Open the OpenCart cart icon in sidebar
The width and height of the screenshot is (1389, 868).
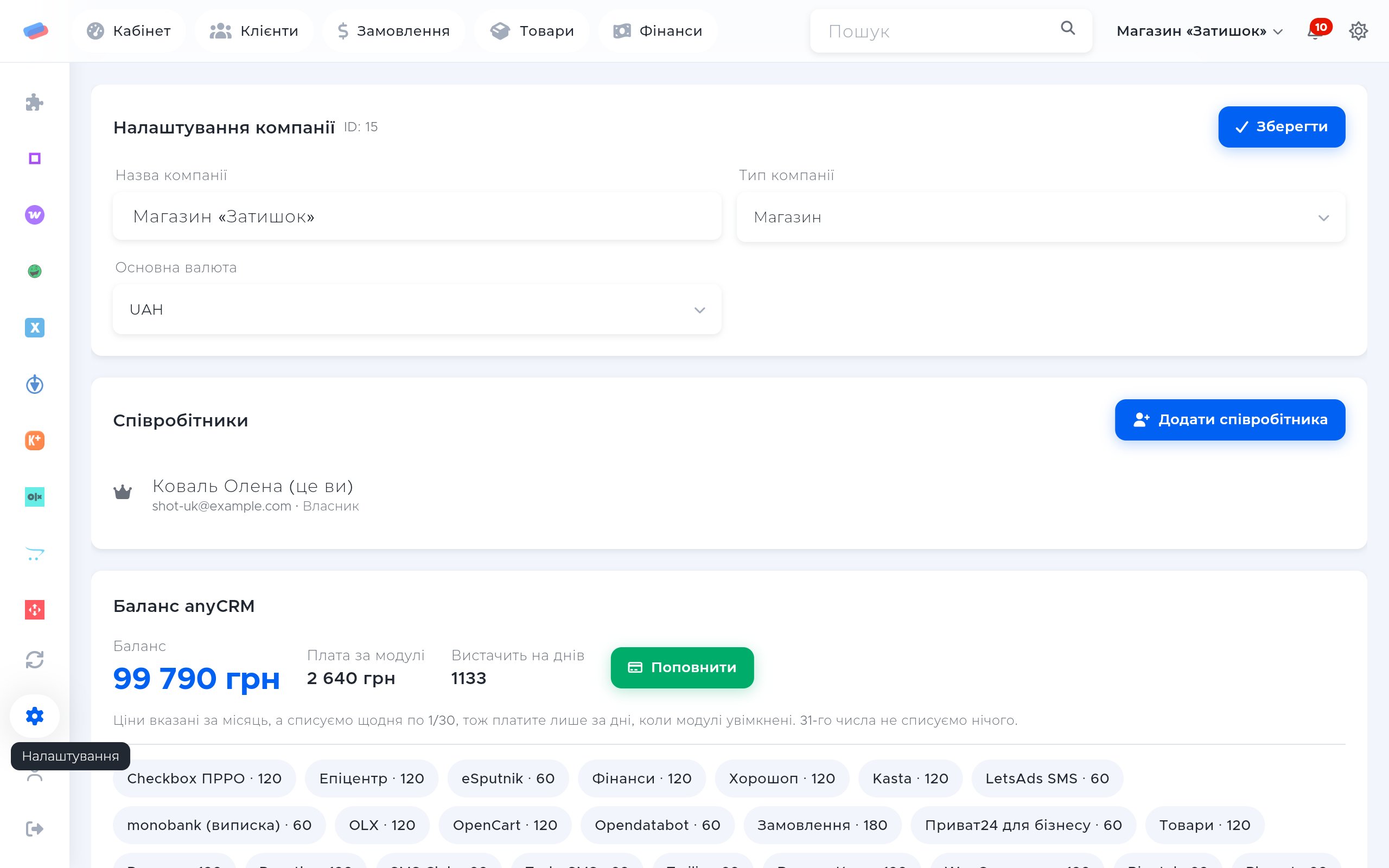34,553
